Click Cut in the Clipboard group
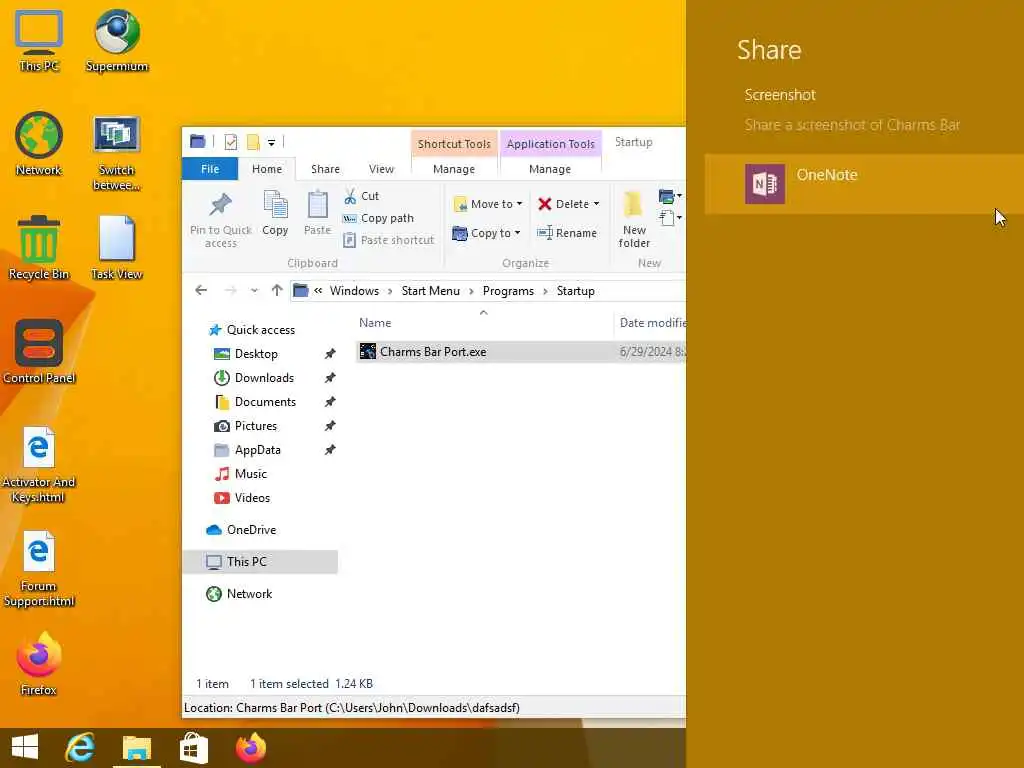 tap(362, 196)
